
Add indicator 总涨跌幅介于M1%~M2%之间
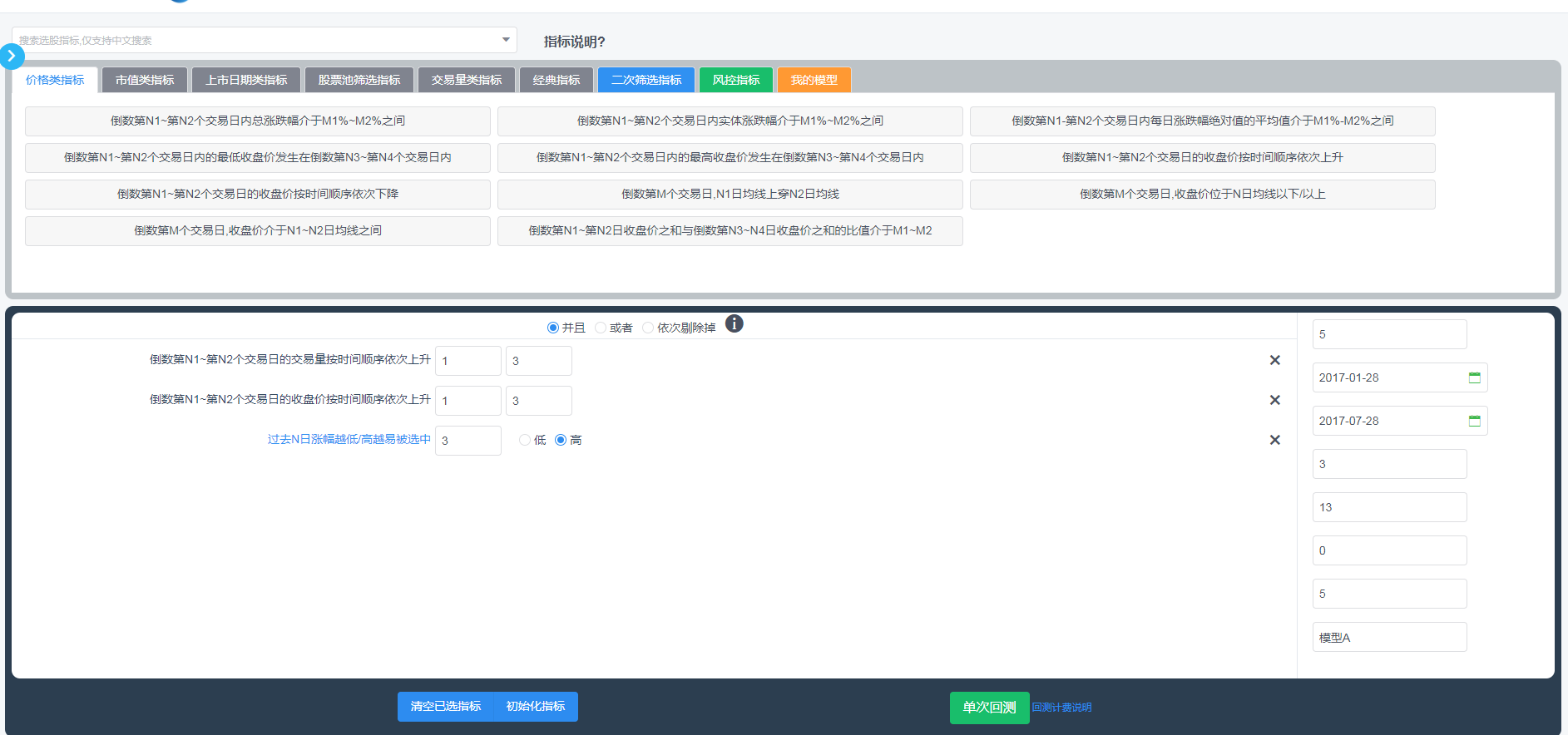(258, 121)
